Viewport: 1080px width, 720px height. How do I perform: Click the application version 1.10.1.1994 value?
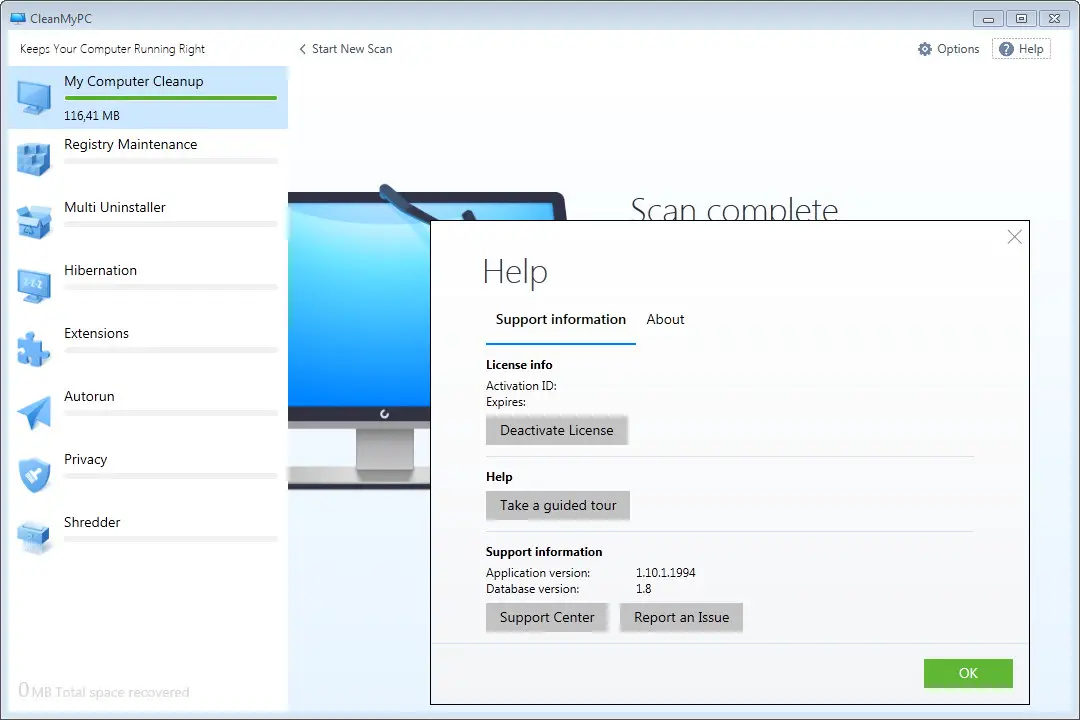665,573
